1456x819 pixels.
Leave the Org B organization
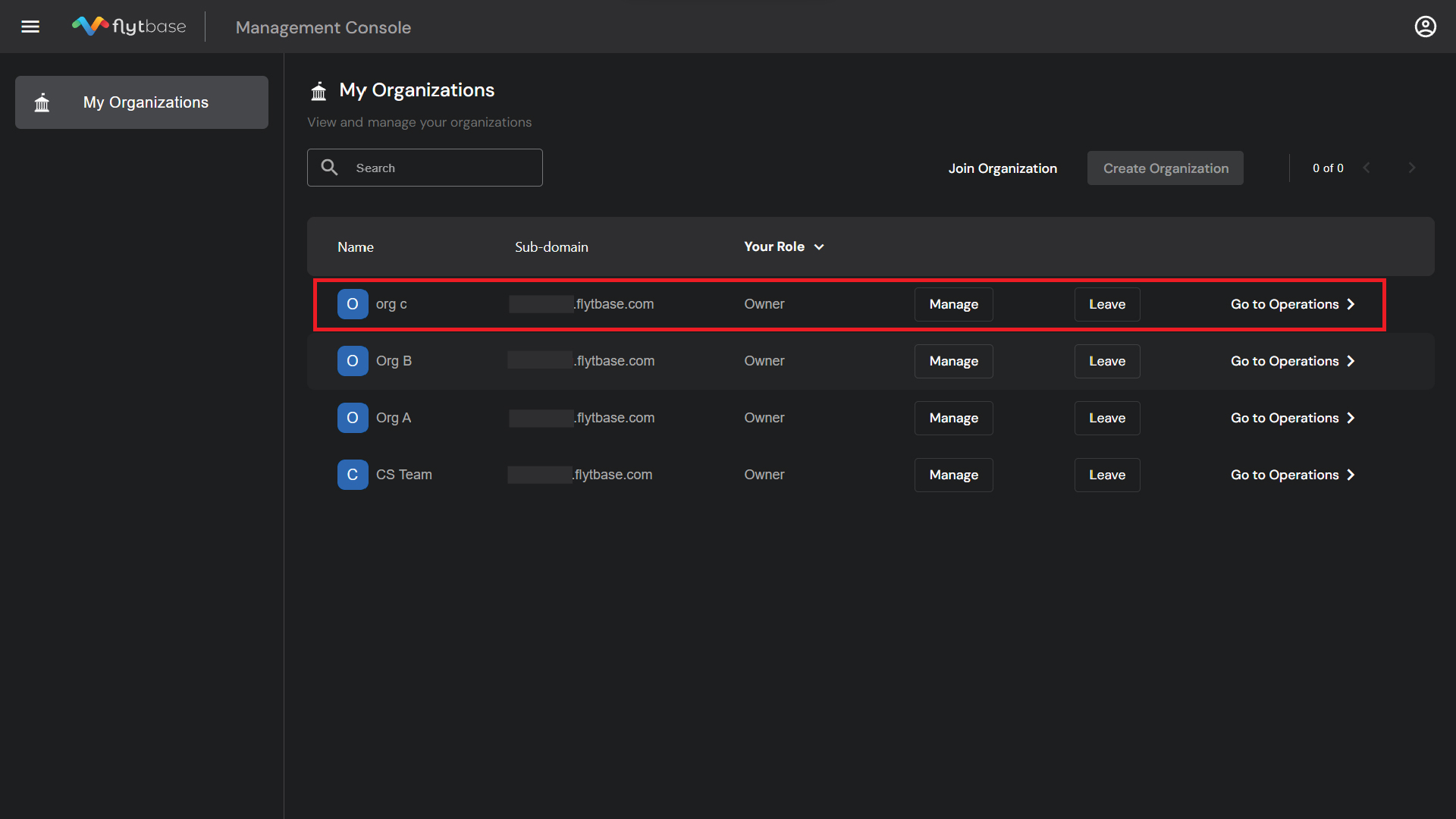pos(1106,361)
